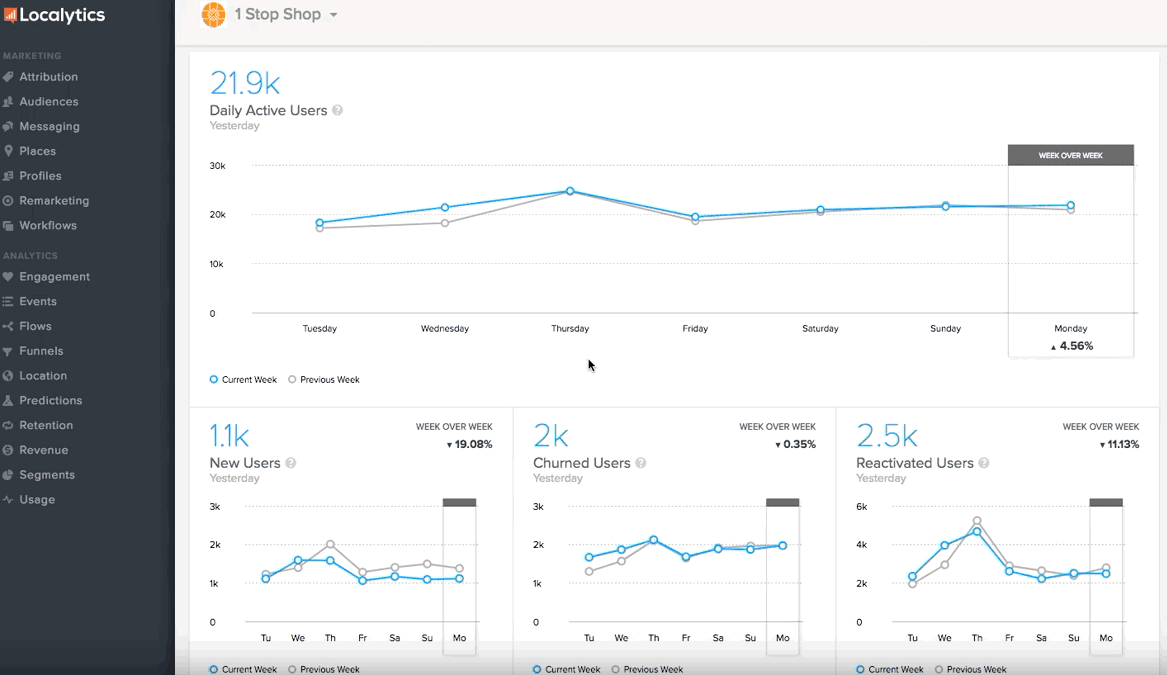
Task: Click the Segments pie chart icon
Action: 8,475
